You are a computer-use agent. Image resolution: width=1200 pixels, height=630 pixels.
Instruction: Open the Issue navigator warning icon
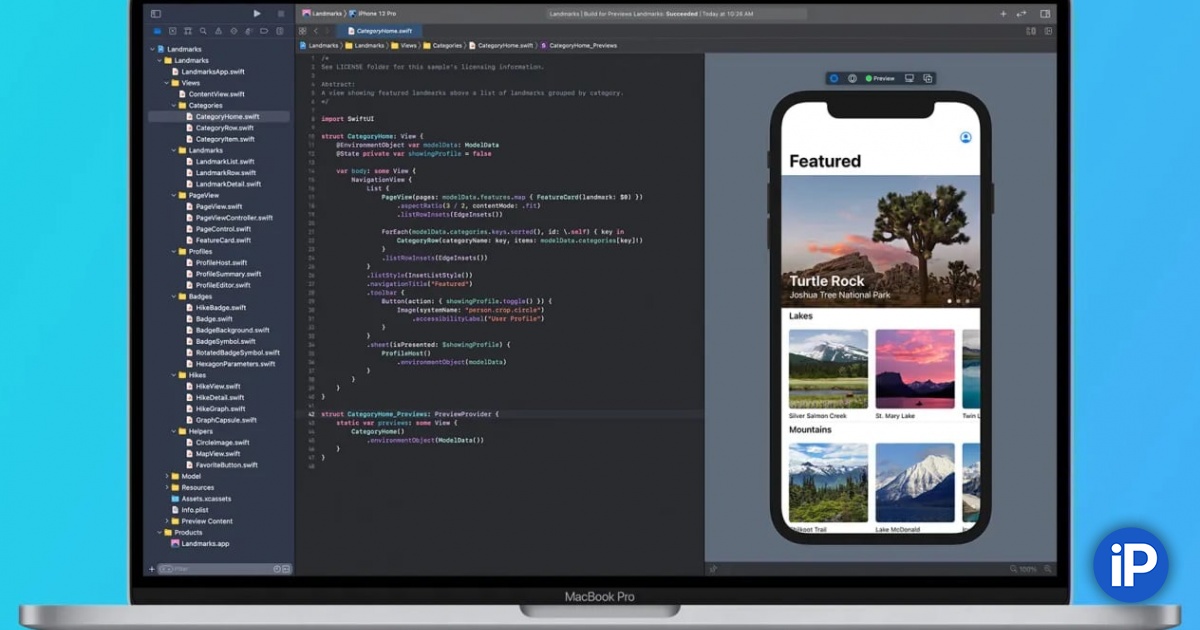(218, 32)
